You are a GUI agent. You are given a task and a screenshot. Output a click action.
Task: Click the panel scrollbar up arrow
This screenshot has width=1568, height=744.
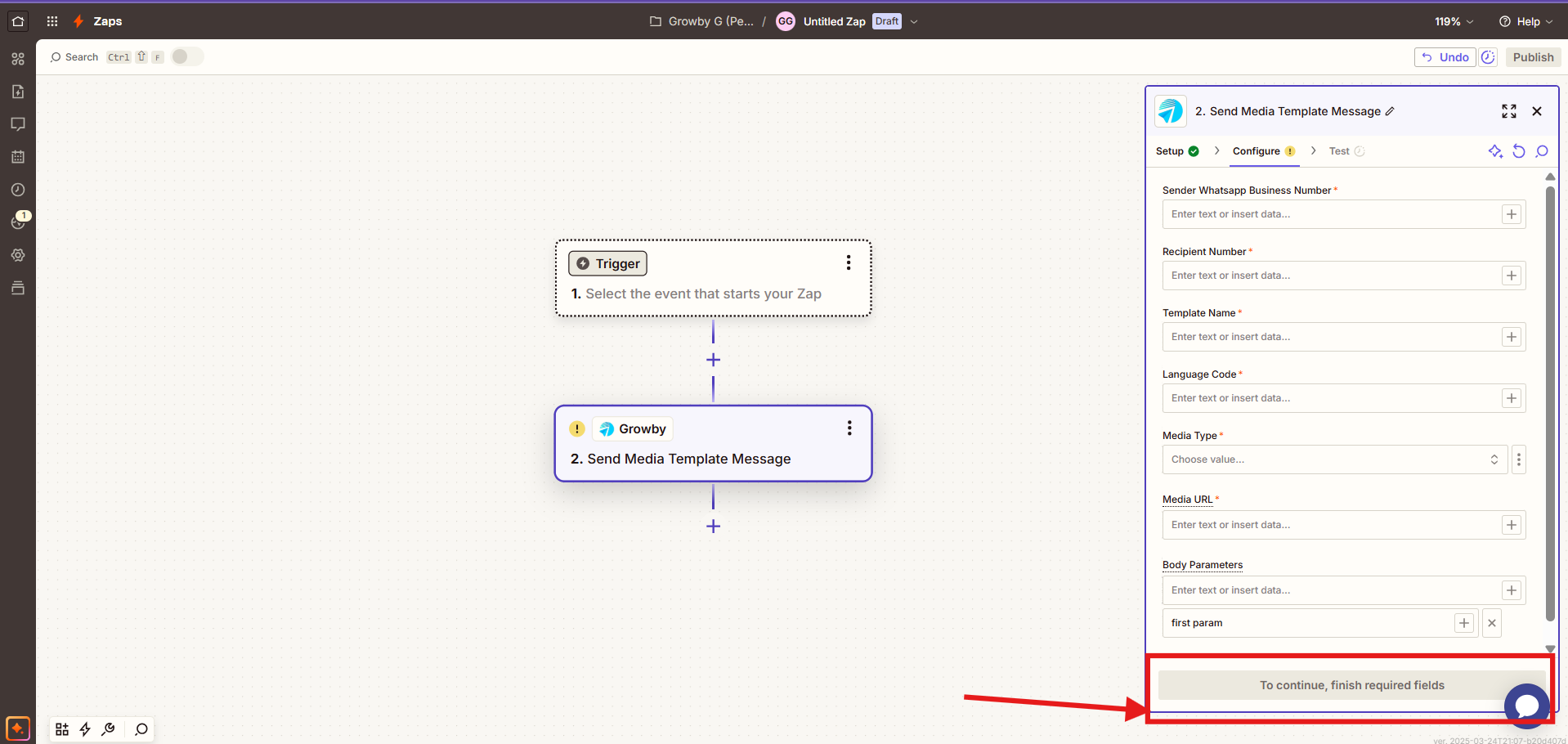pos(1550,177)
